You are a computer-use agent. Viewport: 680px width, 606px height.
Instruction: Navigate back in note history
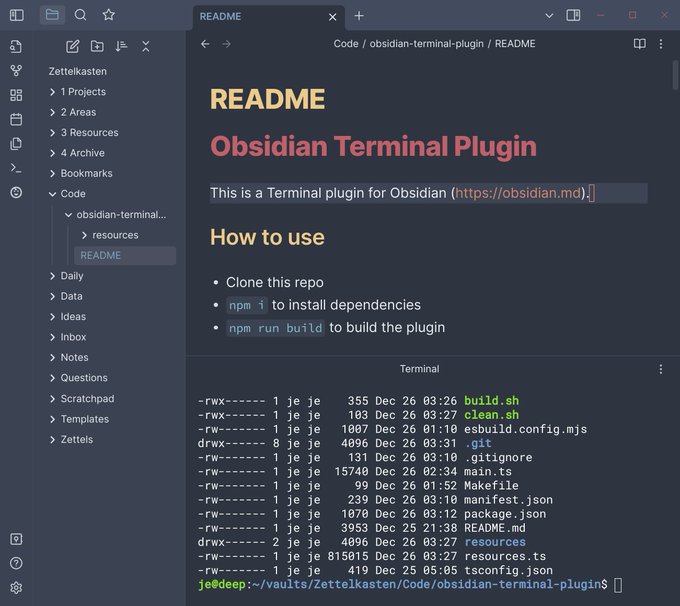[205, 44]
